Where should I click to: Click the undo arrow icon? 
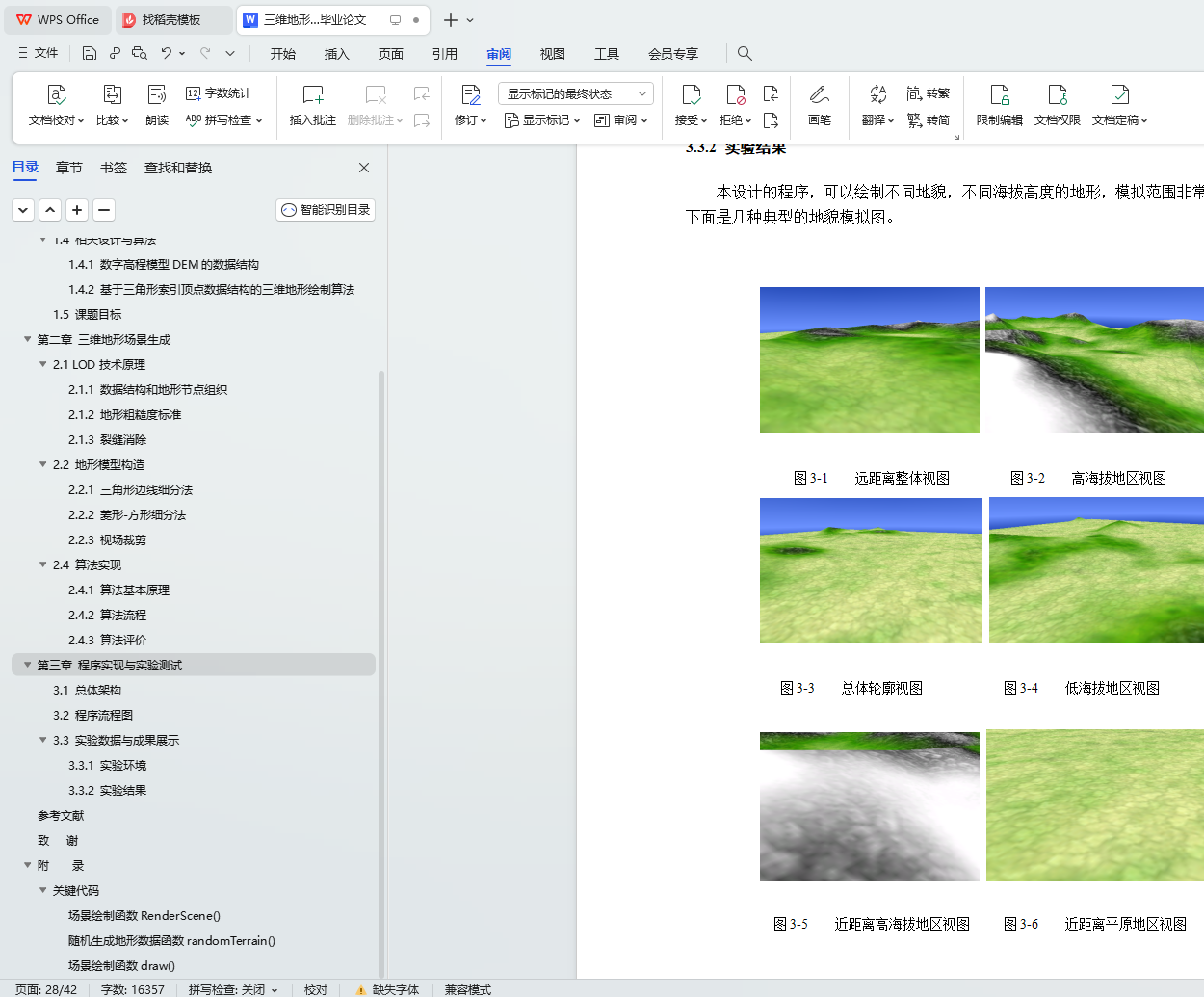pyautogui.click(x=167, y=53)
